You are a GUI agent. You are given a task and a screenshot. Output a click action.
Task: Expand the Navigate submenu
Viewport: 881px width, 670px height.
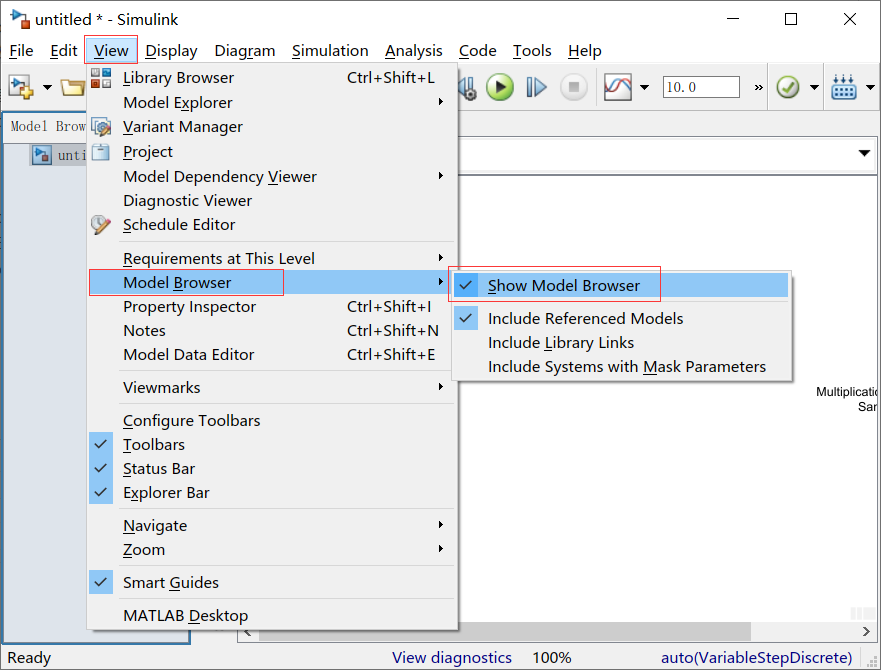(272, 526)
